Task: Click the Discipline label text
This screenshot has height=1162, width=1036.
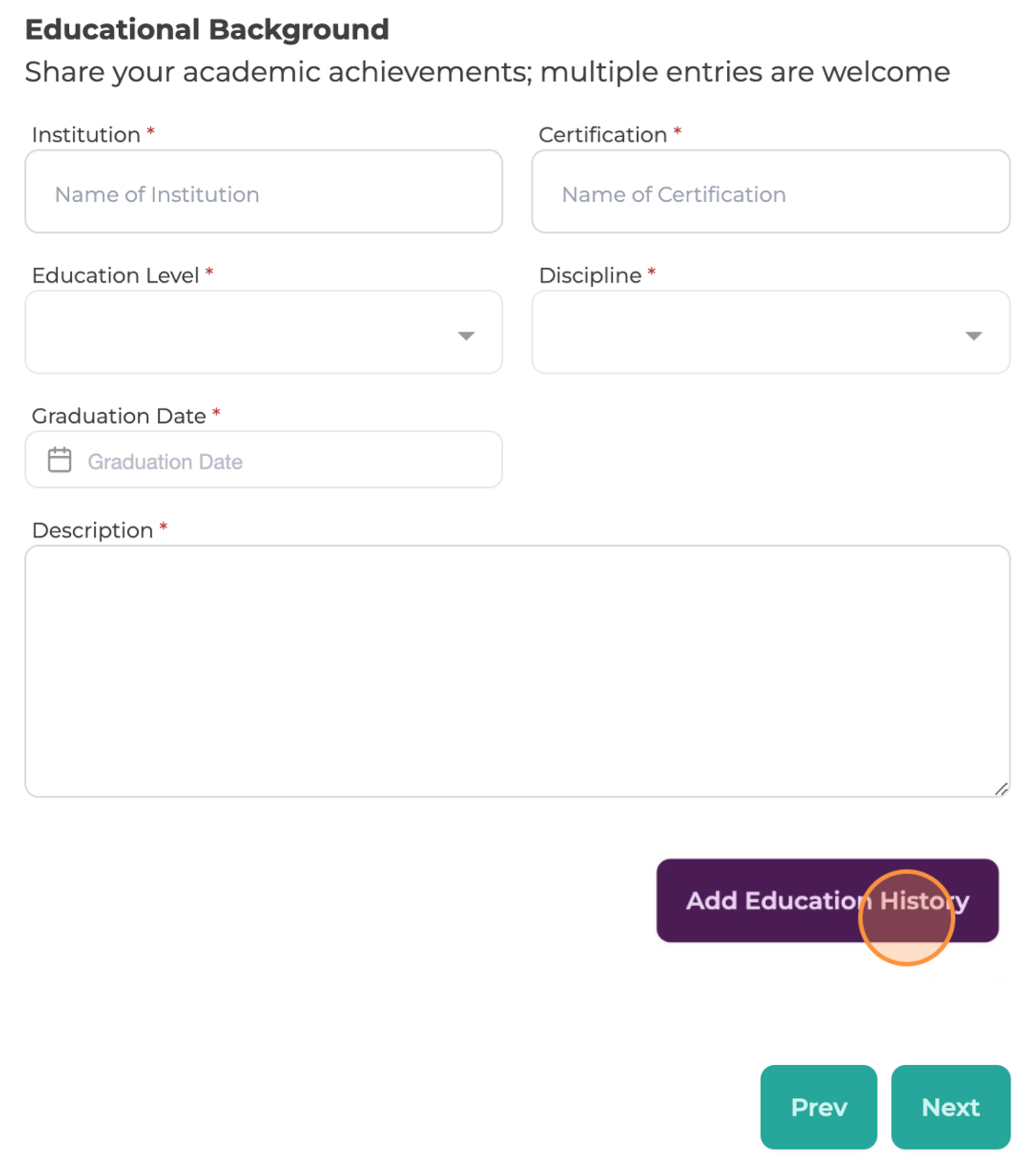Action: pos(590,276)
